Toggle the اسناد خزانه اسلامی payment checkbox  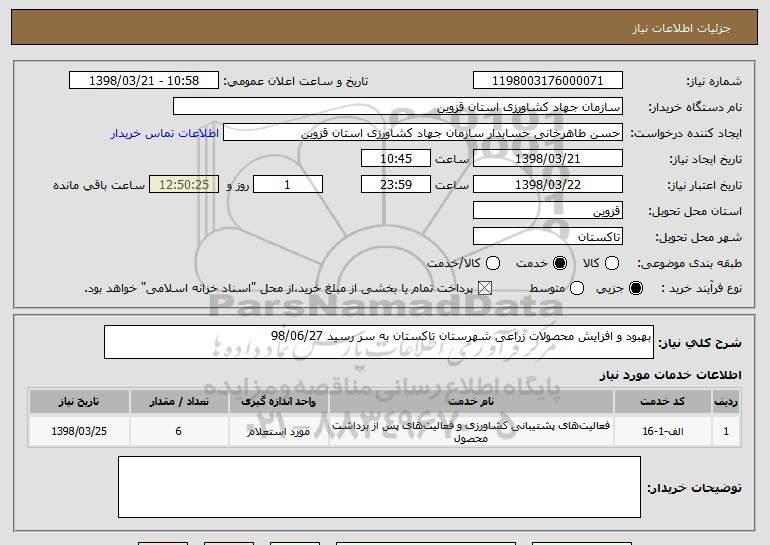tap(485, 288)
